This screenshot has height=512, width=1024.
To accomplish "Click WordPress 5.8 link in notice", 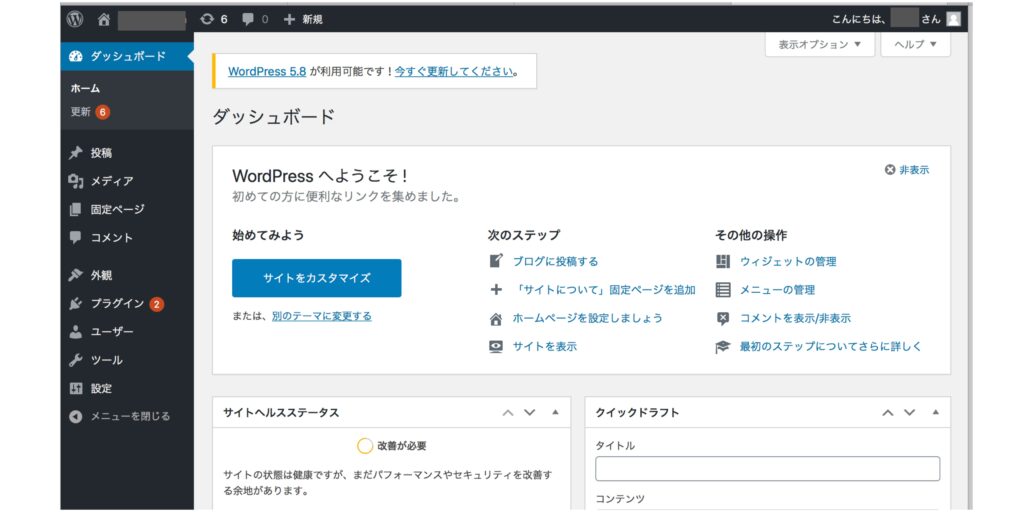I will [267, 72].
